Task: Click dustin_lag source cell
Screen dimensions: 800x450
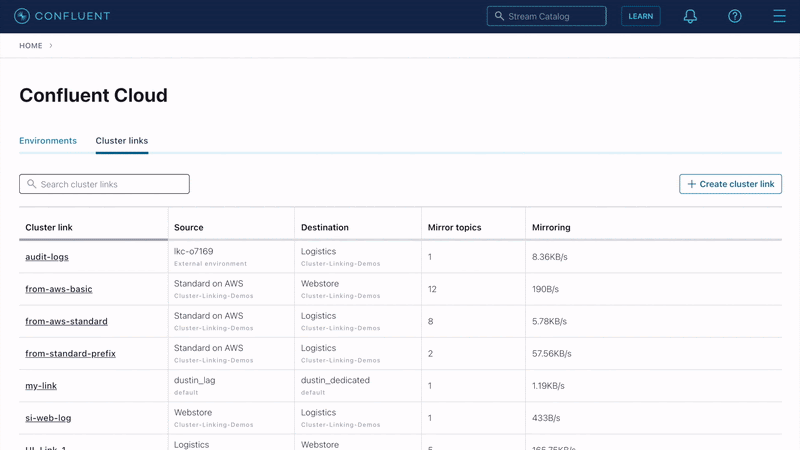Action: click(x=194, y=380)
